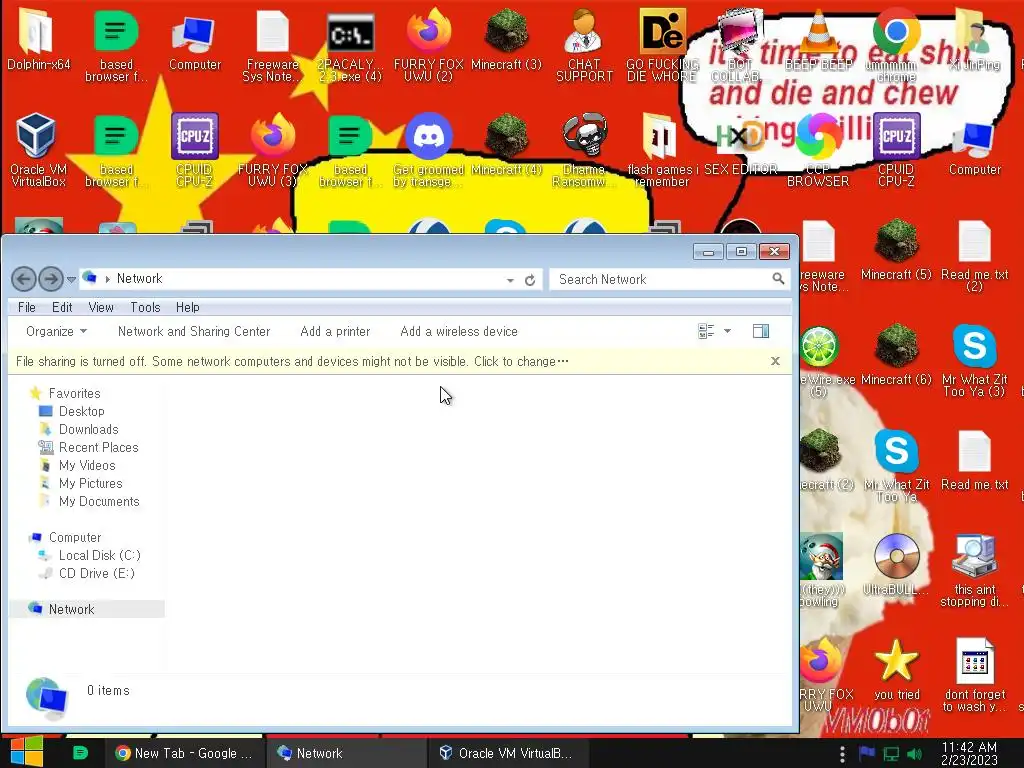Click the change your view icon
1024x768 pixels.
coord(706,331)
